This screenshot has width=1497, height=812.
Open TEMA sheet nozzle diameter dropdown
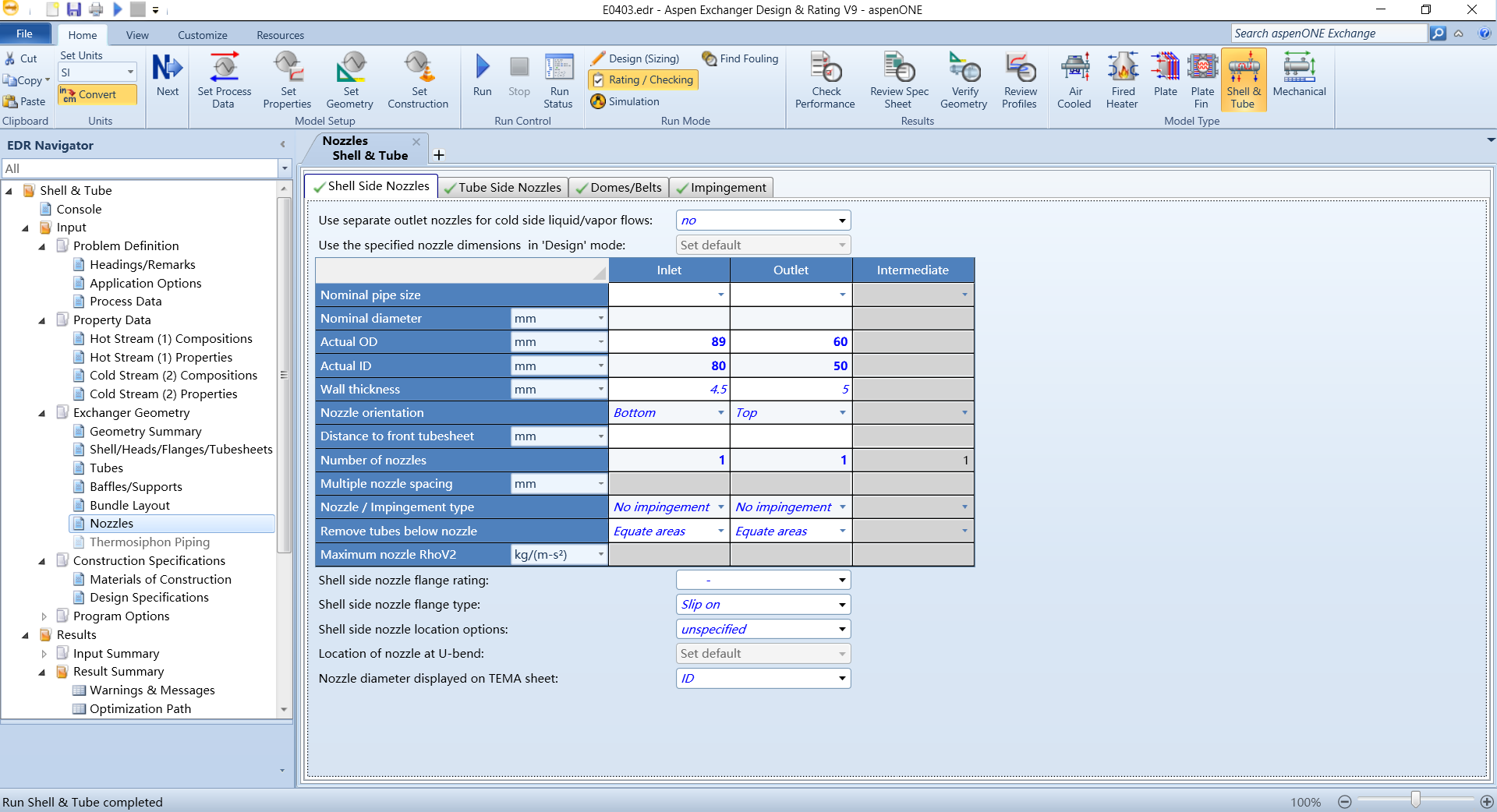click(842, 679)
